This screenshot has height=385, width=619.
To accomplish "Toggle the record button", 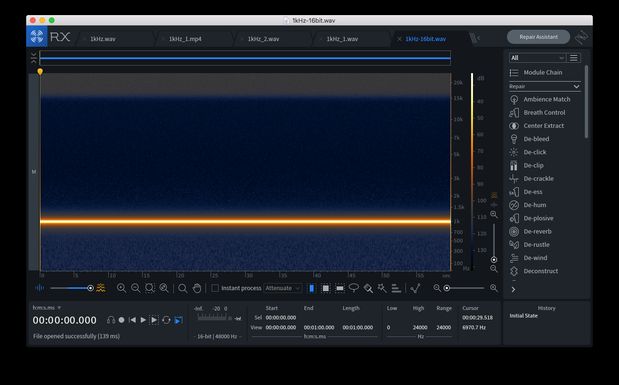I will (x=122, y=320).
